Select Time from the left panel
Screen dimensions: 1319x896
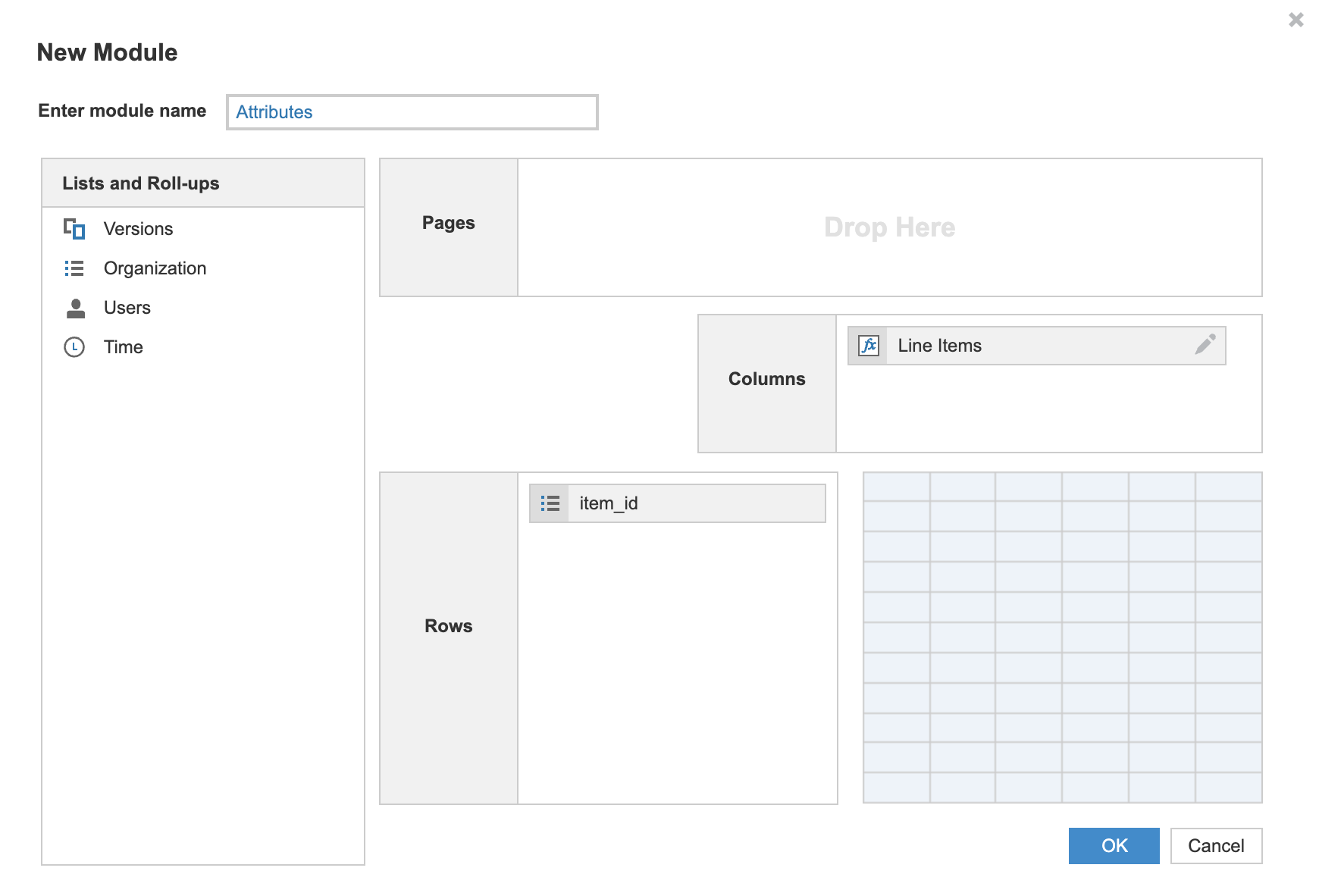(122, 346)
